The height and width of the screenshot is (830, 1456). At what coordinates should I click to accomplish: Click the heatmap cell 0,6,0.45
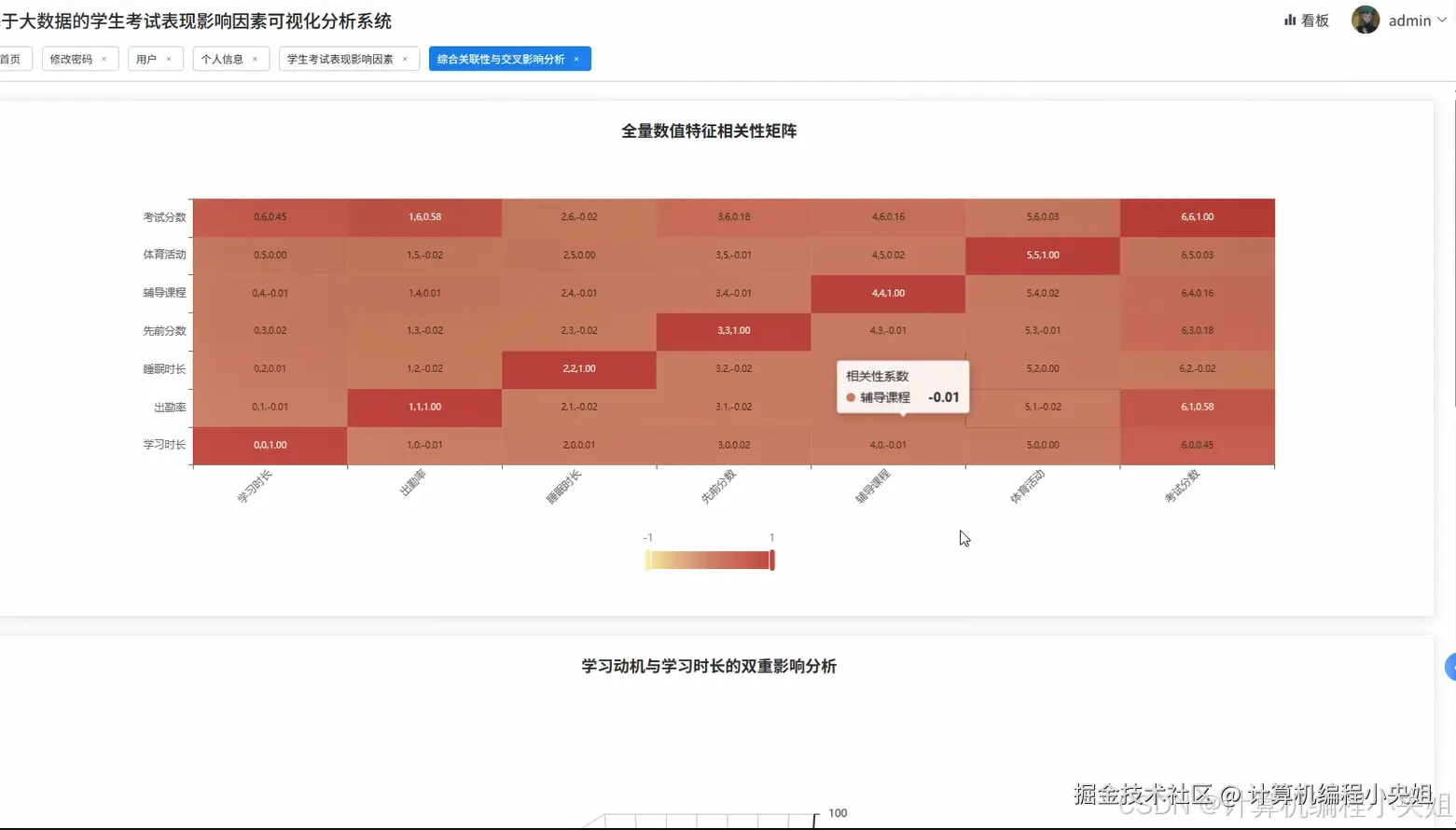coord(270,216)
